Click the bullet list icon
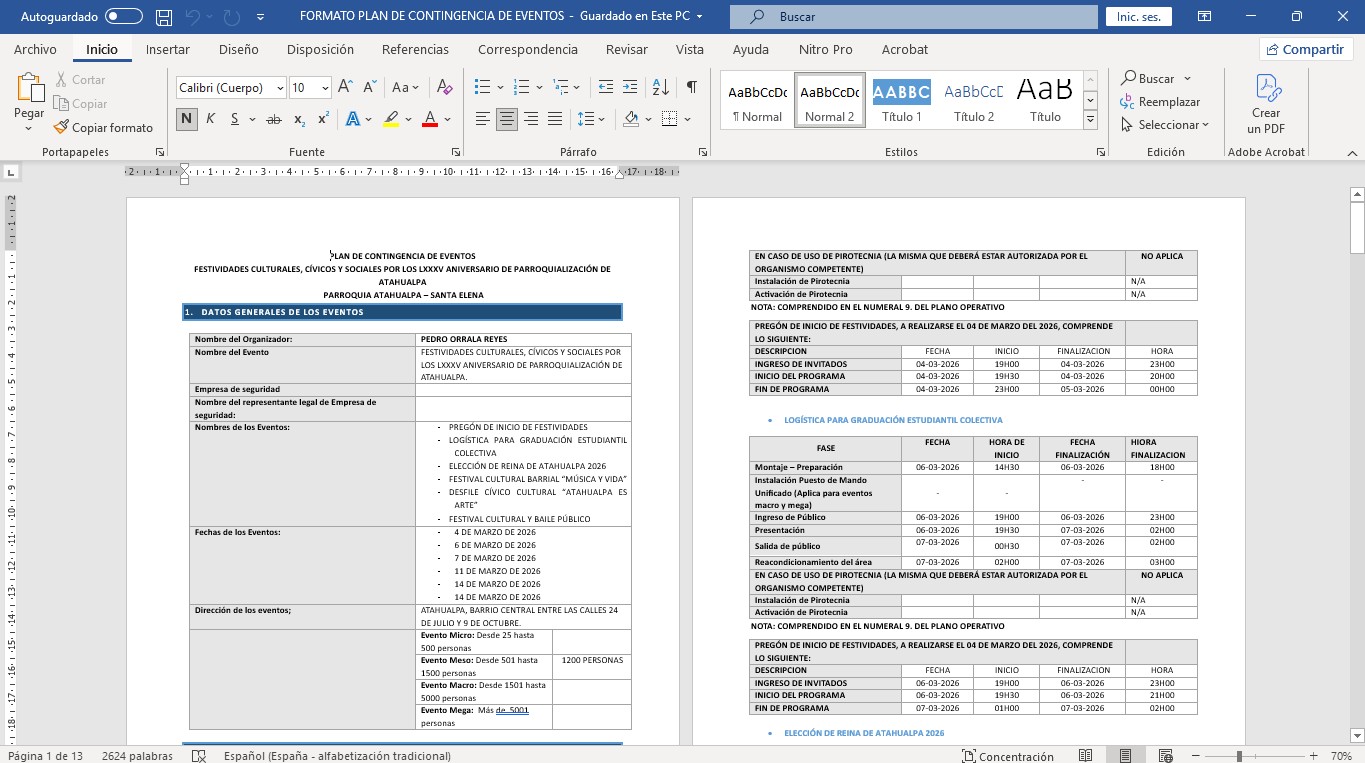 pyautogui.click(x=483, y=88)
